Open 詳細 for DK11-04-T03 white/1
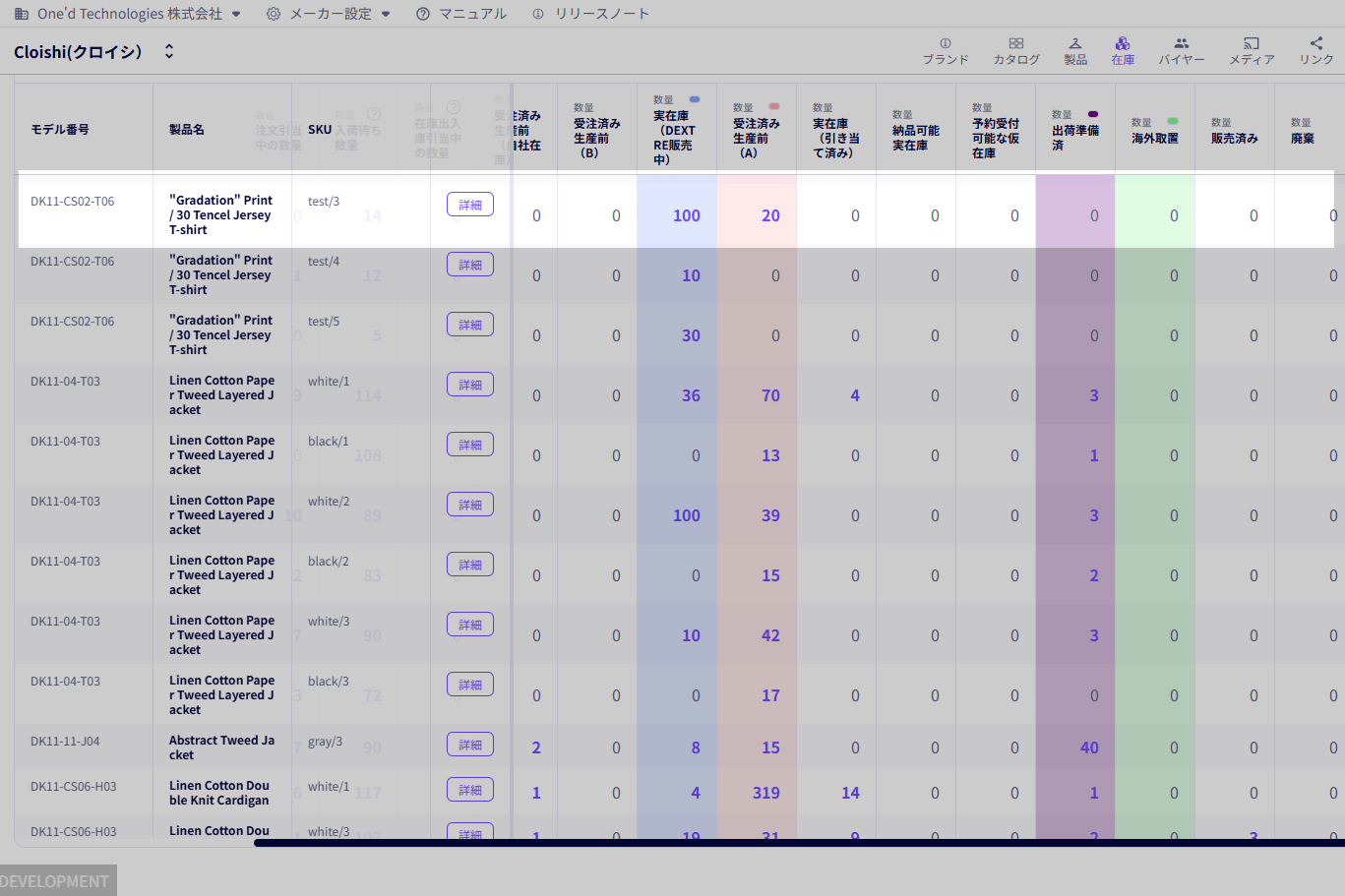This screenshot has height=896, width=1345. click(470, 385)
